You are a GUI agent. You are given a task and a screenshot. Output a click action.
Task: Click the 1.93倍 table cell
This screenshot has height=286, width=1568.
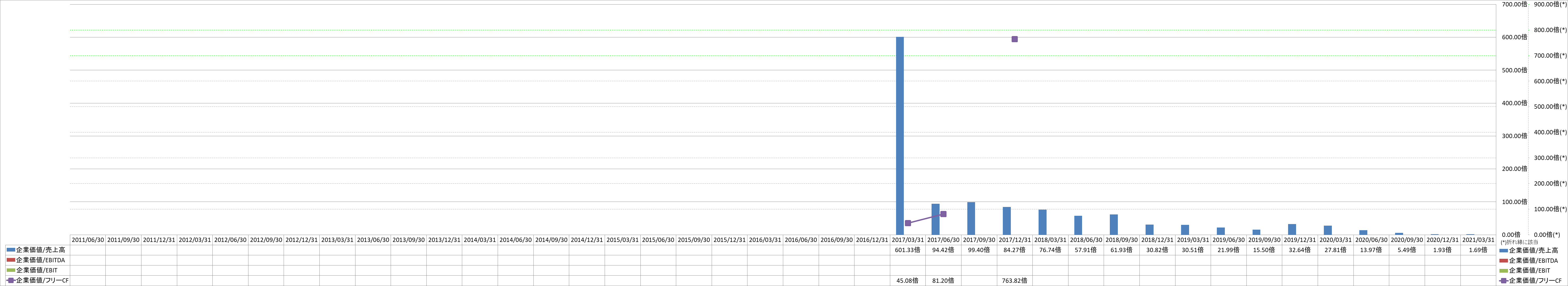pos(1442,250)
